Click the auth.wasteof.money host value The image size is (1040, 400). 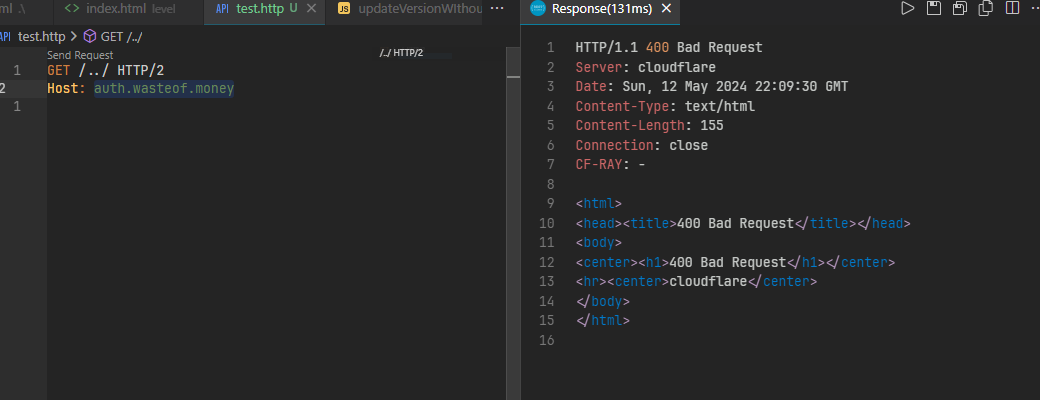point(164,89)
